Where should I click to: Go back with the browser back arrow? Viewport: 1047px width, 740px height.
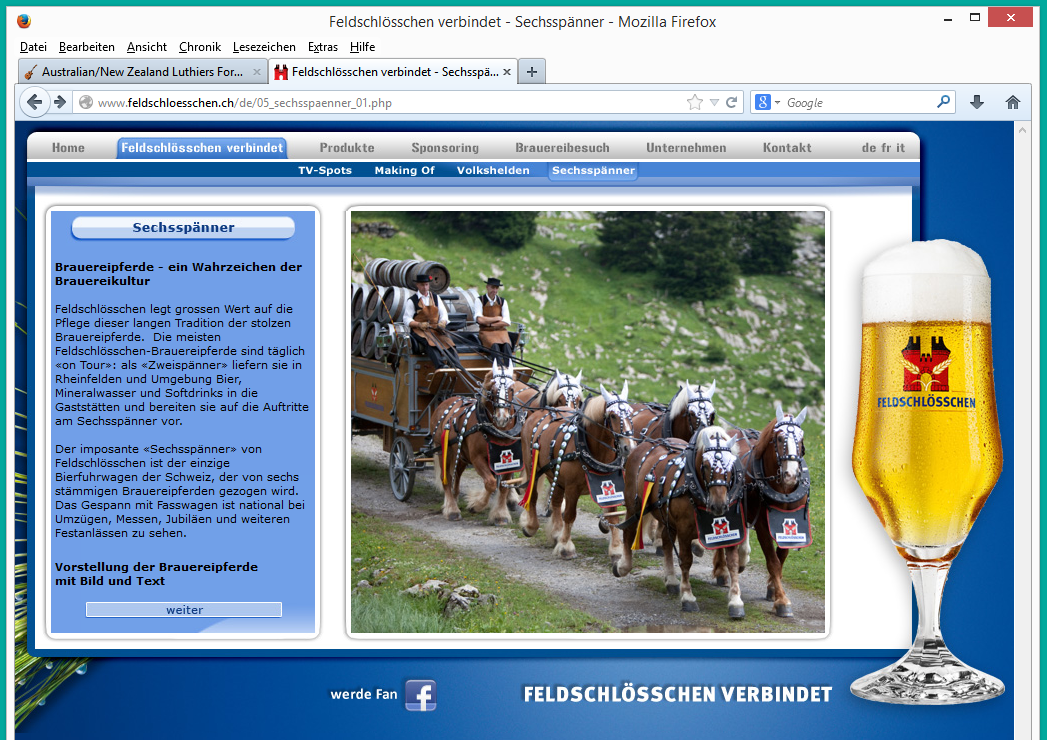tap(34, 102)
